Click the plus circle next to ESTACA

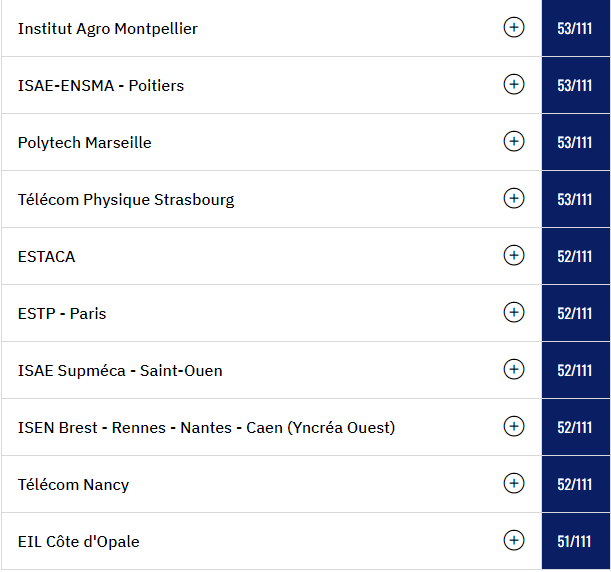[x=514, y=255]
